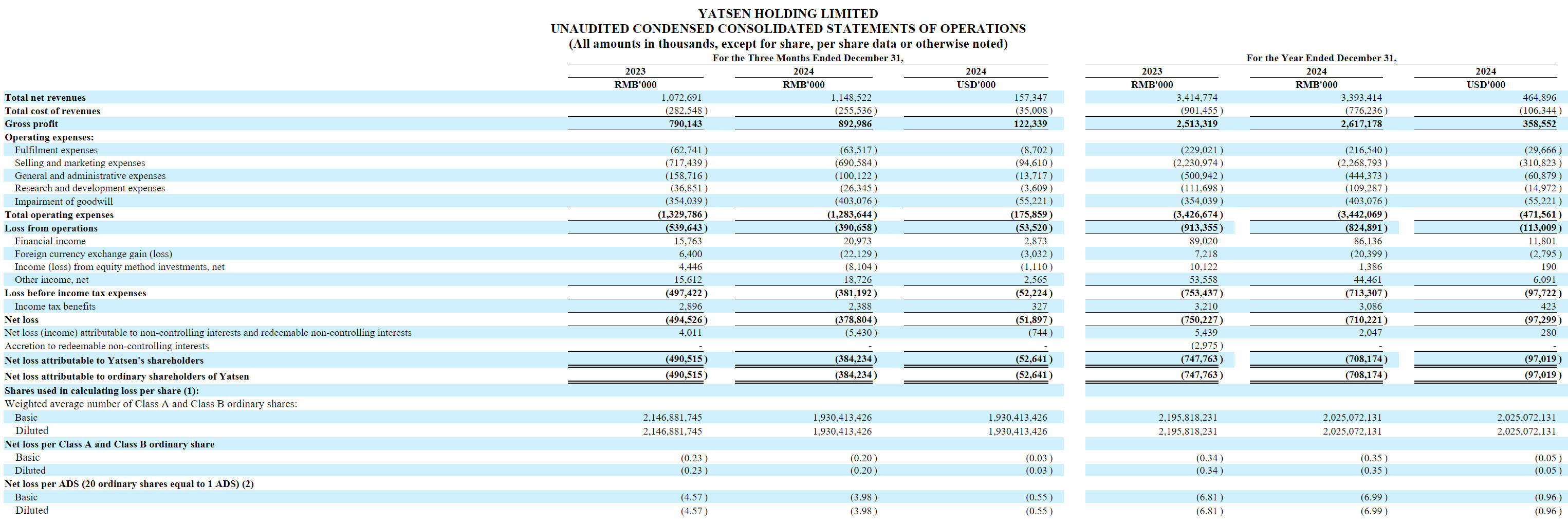This screenshot has width=1568, height=522.
Task: Select 'For the Three Months Ended December 31,' header
Action: click(808, 58)
